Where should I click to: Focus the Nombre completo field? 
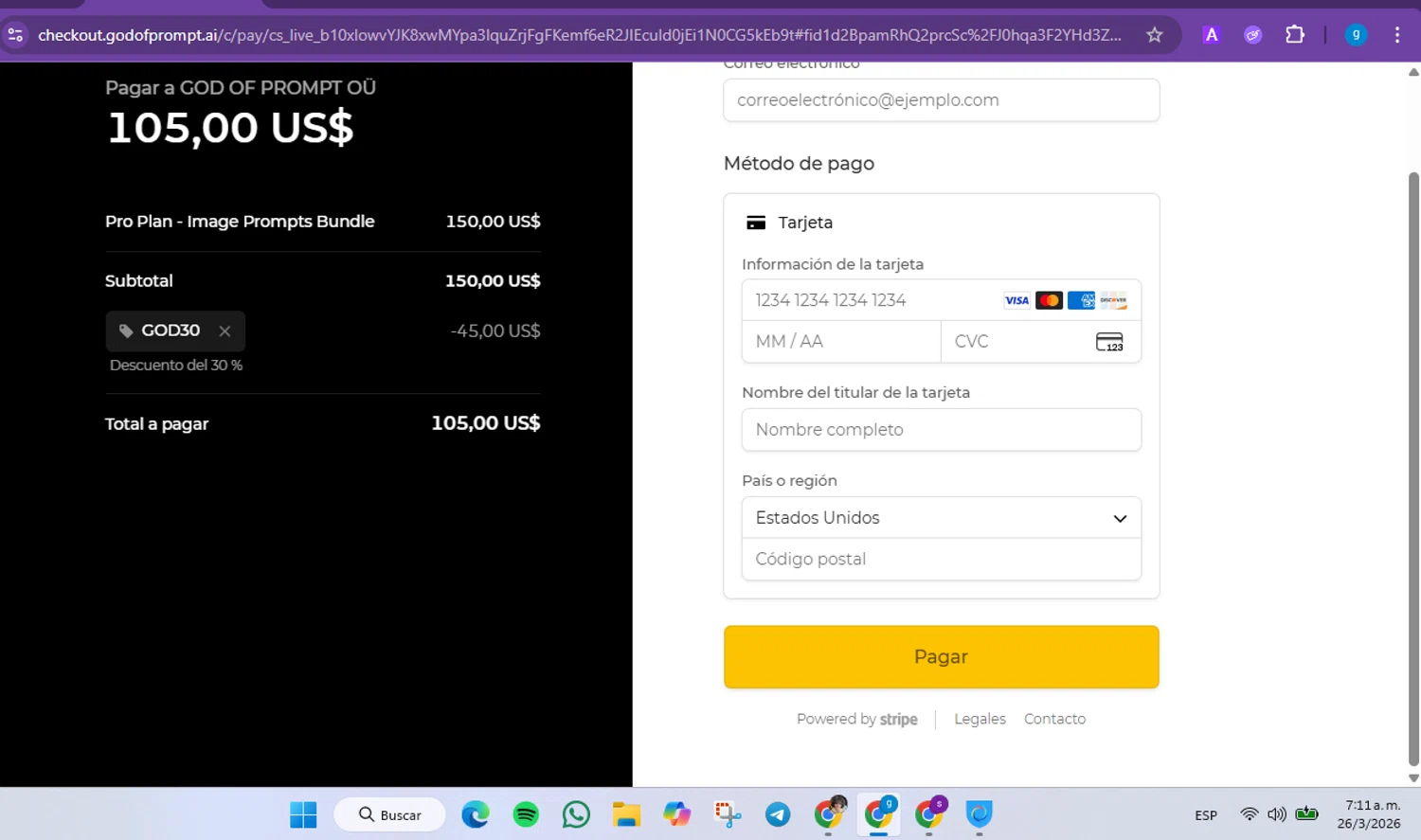pos(942,430)
